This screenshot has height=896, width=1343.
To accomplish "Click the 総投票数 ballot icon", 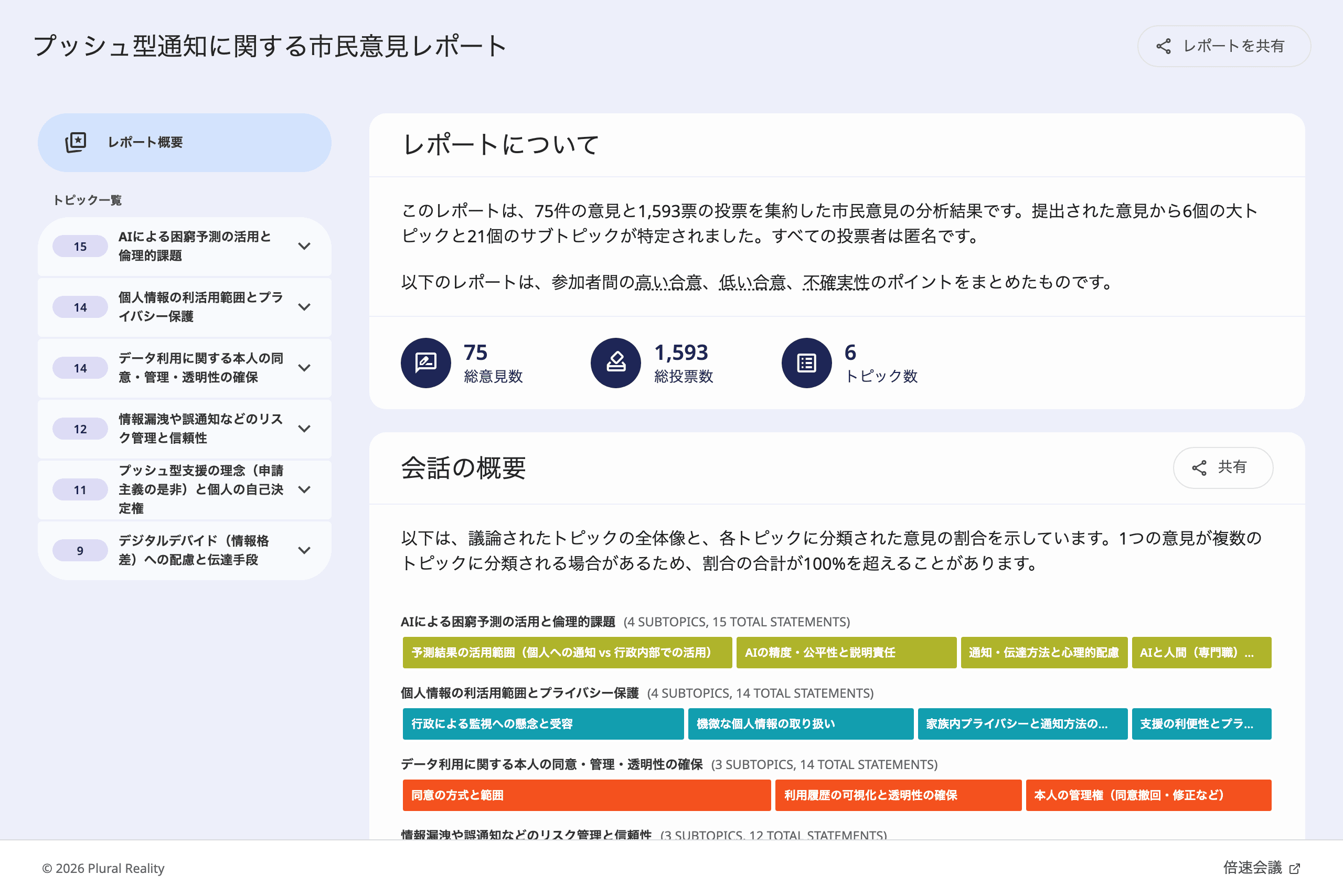I will [x=615, y=363].
